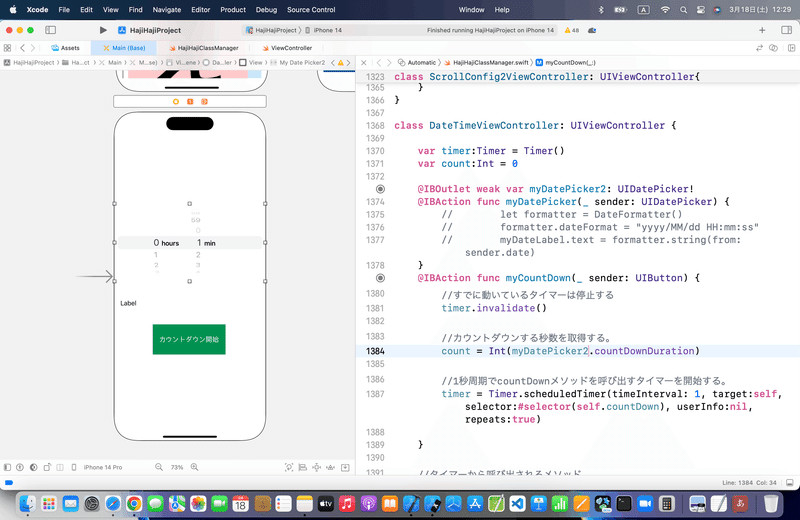800x520 pixels.
Task: Click timer.invalidate() on line 1381
Action: 494,308
